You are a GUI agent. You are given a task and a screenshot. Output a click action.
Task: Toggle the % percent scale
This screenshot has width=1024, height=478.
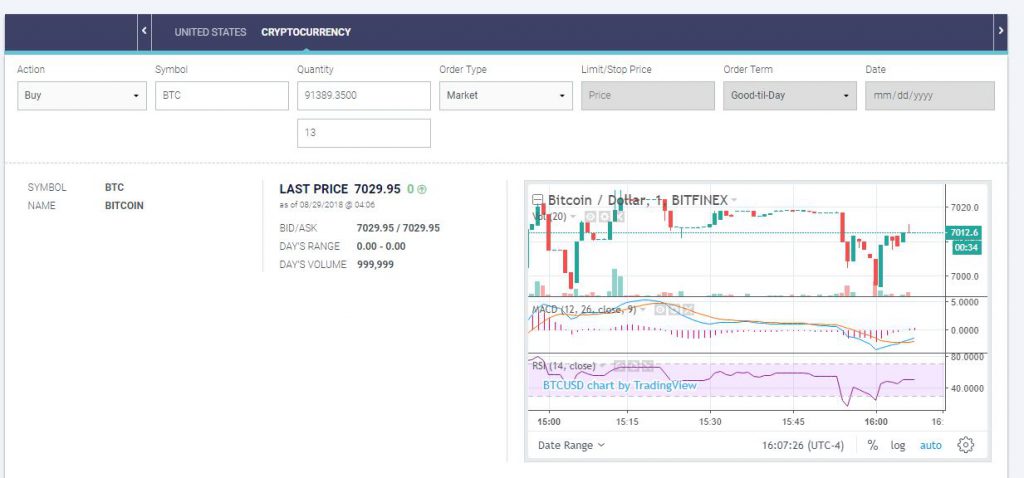click(873, 445)
